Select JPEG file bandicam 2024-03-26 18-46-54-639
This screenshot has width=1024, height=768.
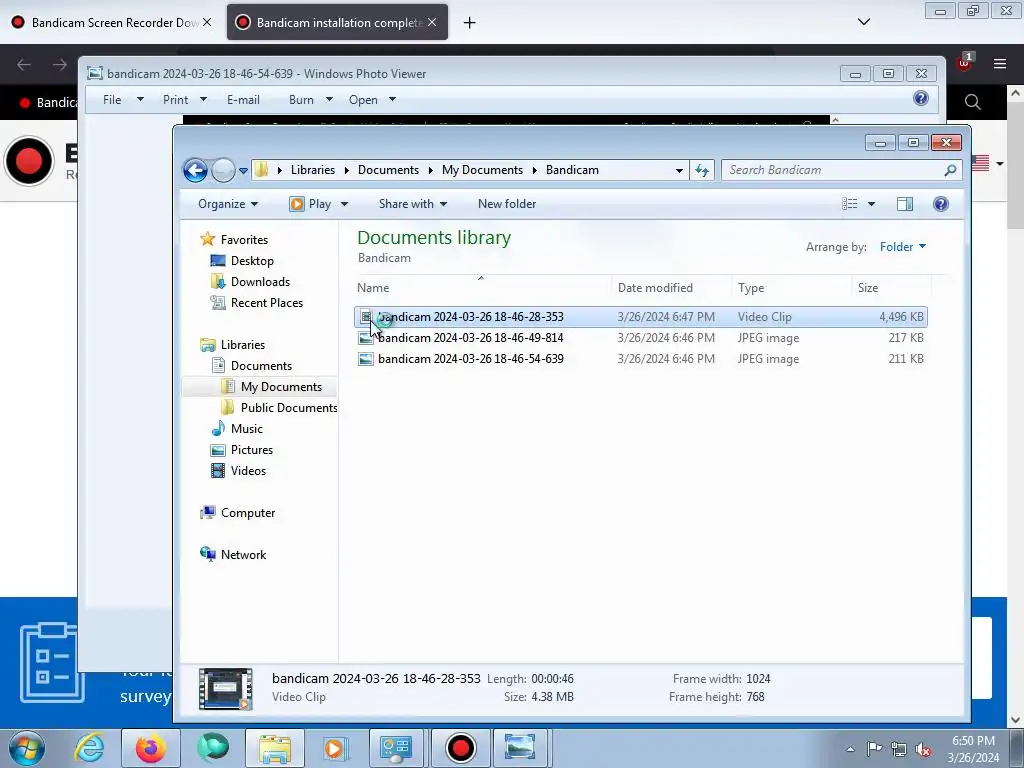click(x=641, y=359)
